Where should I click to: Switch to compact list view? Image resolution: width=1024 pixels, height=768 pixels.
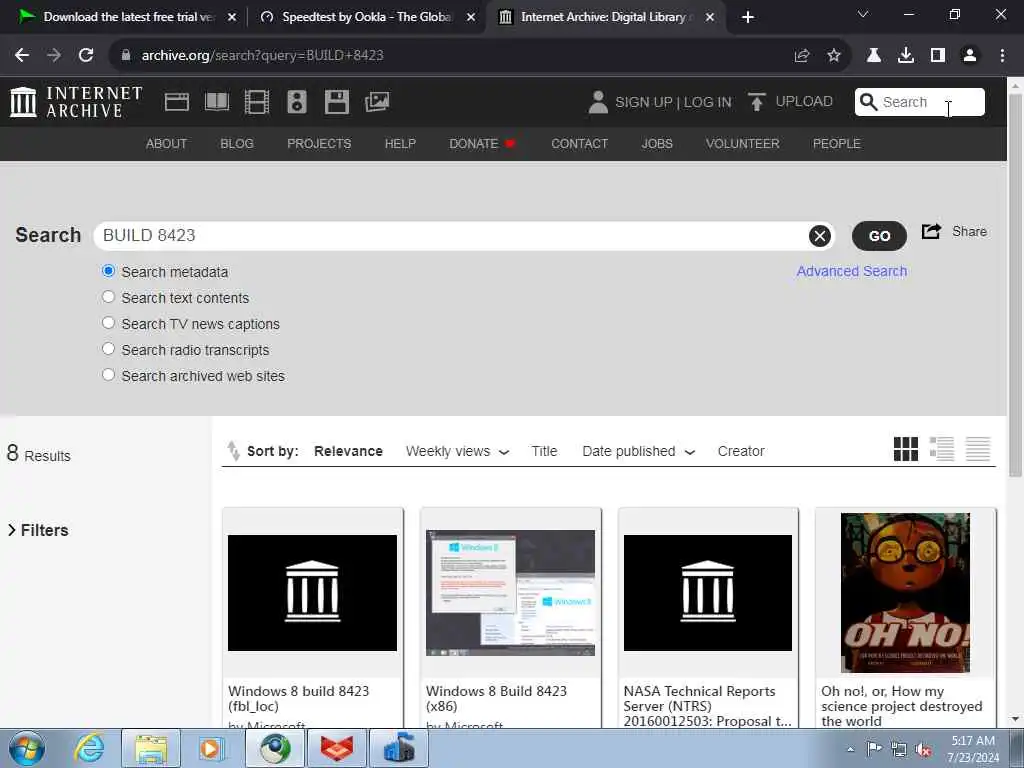[978, 449]
